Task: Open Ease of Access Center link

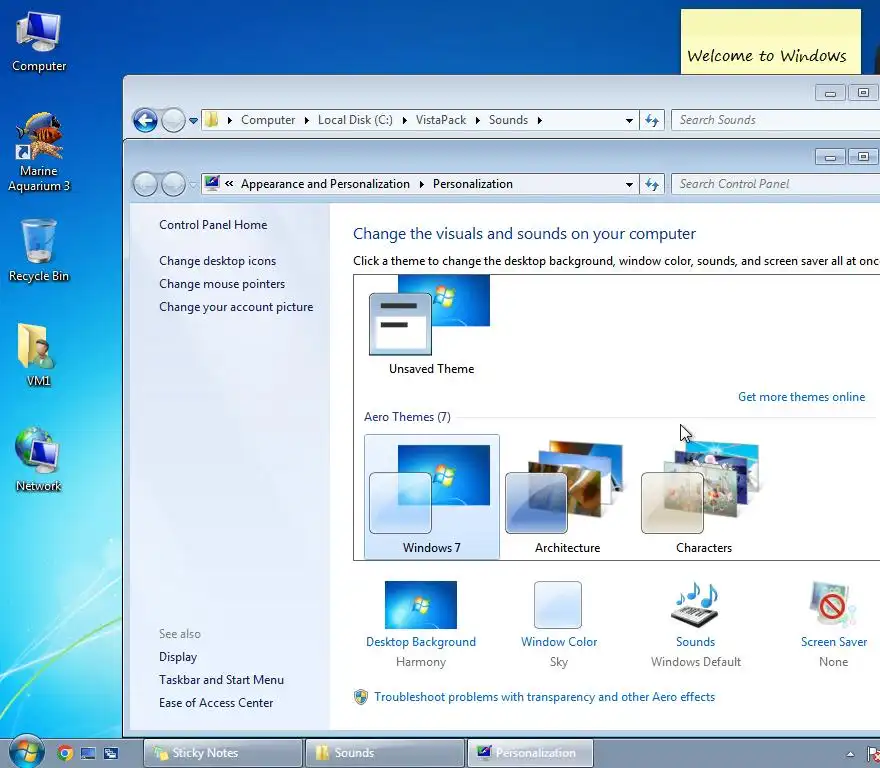Action: click(216, 703)
